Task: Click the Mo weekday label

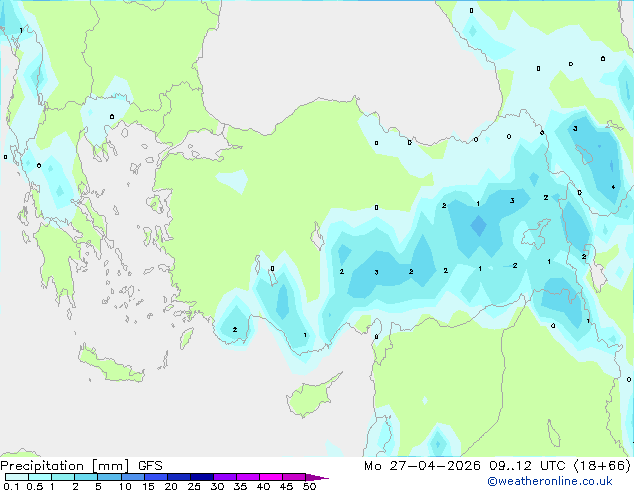Action: 372,466
